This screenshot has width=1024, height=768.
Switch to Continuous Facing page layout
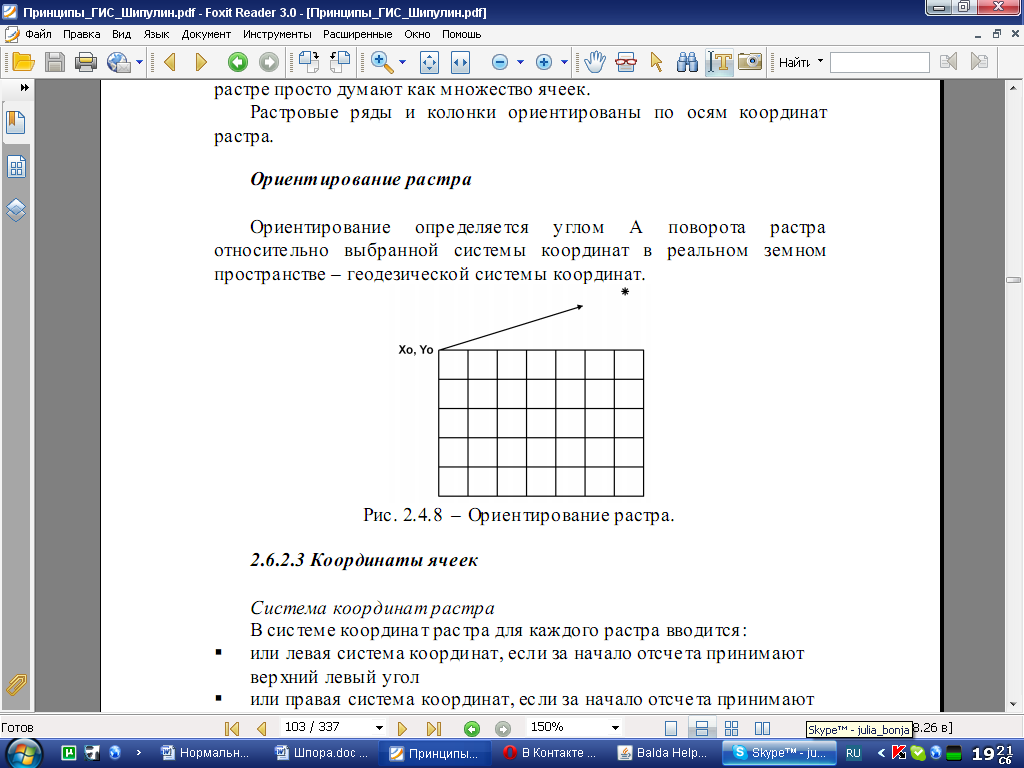coord(731,728)
